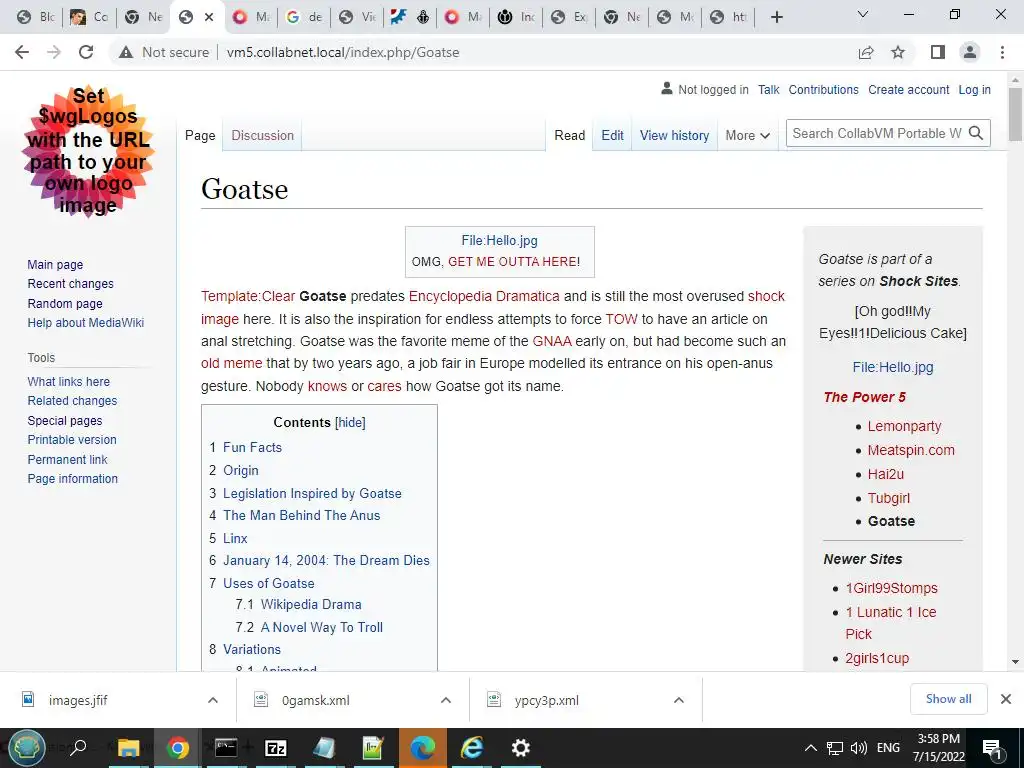Reload the page with refresh icon
Image resolution: width=1024 pixels, height=768 pixels.
coord(86,52)
